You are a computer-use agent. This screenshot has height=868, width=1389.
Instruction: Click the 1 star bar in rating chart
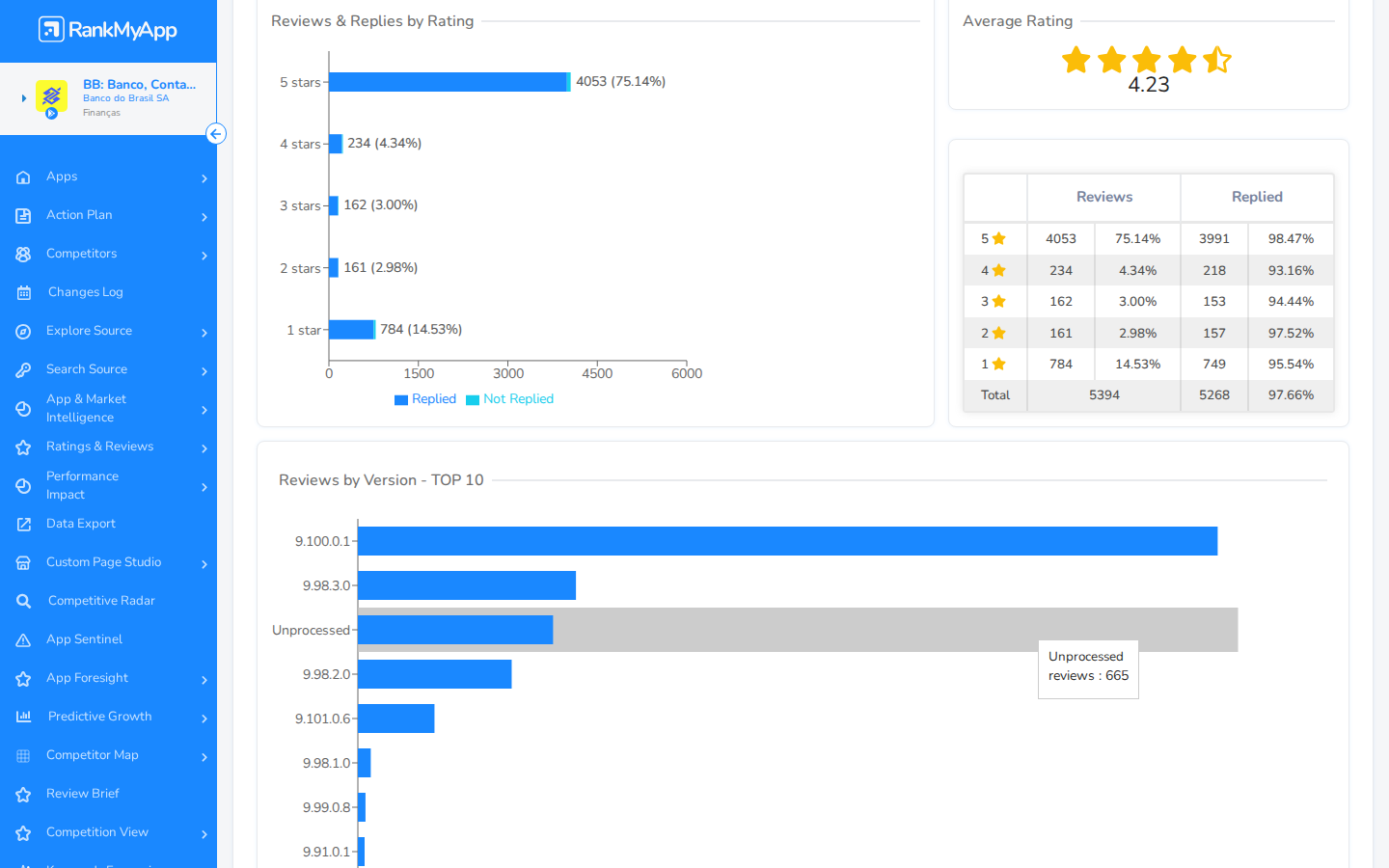click(351, 330)
